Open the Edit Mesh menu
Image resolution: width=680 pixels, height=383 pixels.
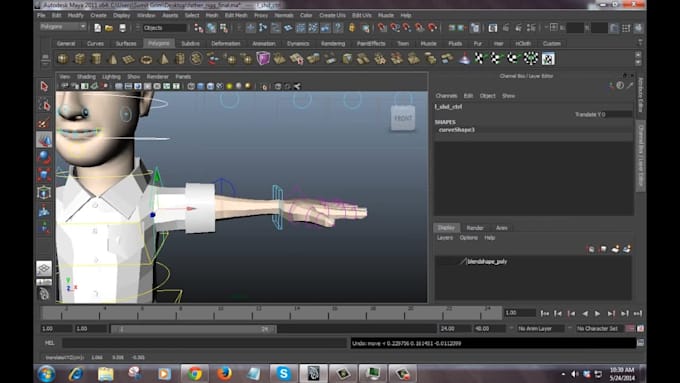tap(236, 15)
